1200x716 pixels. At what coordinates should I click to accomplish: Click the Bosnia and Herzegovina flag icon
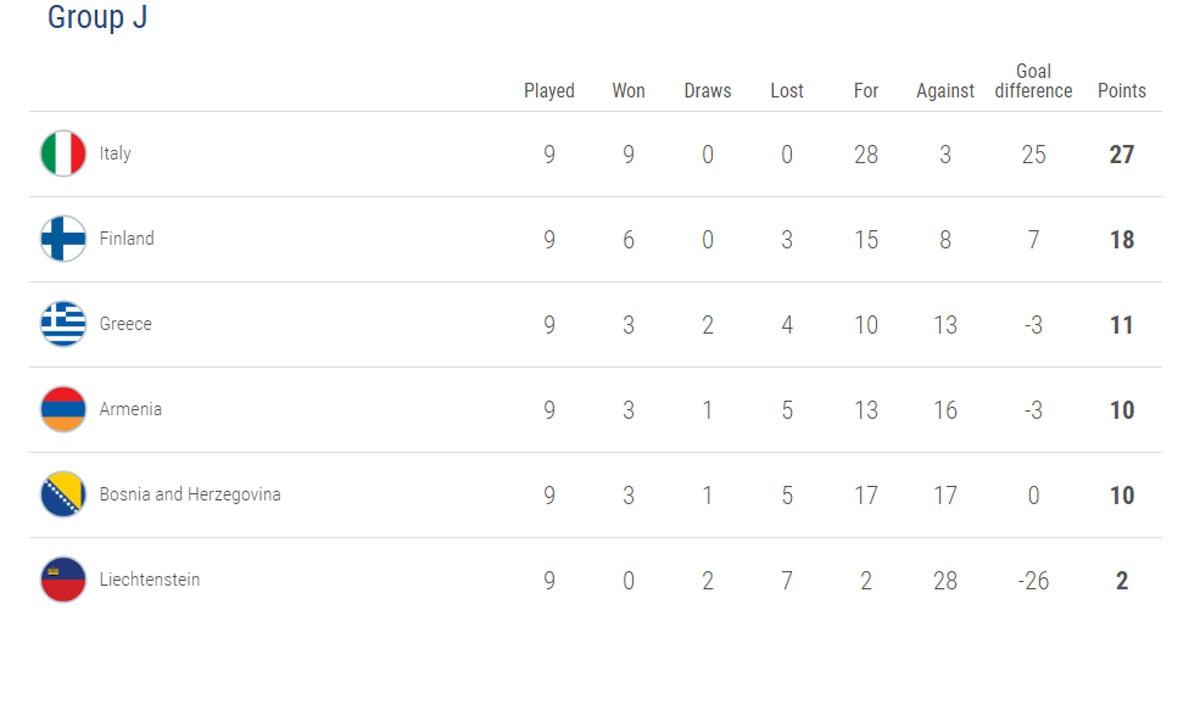tap(63, 494)
